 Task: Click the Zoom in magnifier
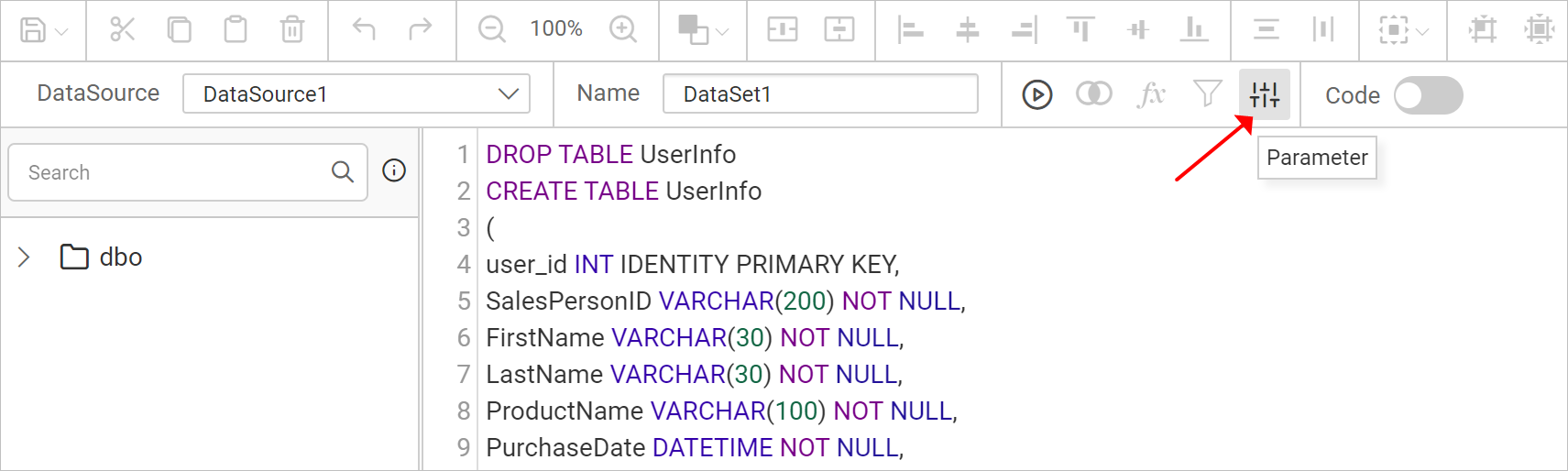coord(623,29)
